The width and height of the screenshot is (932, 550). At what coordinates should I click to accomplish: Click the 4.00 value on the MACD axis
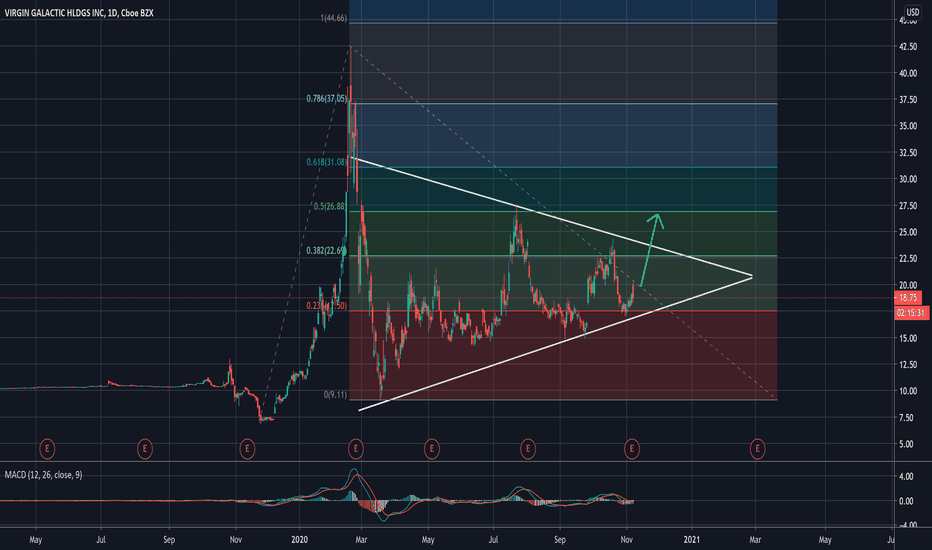point(906,476)
